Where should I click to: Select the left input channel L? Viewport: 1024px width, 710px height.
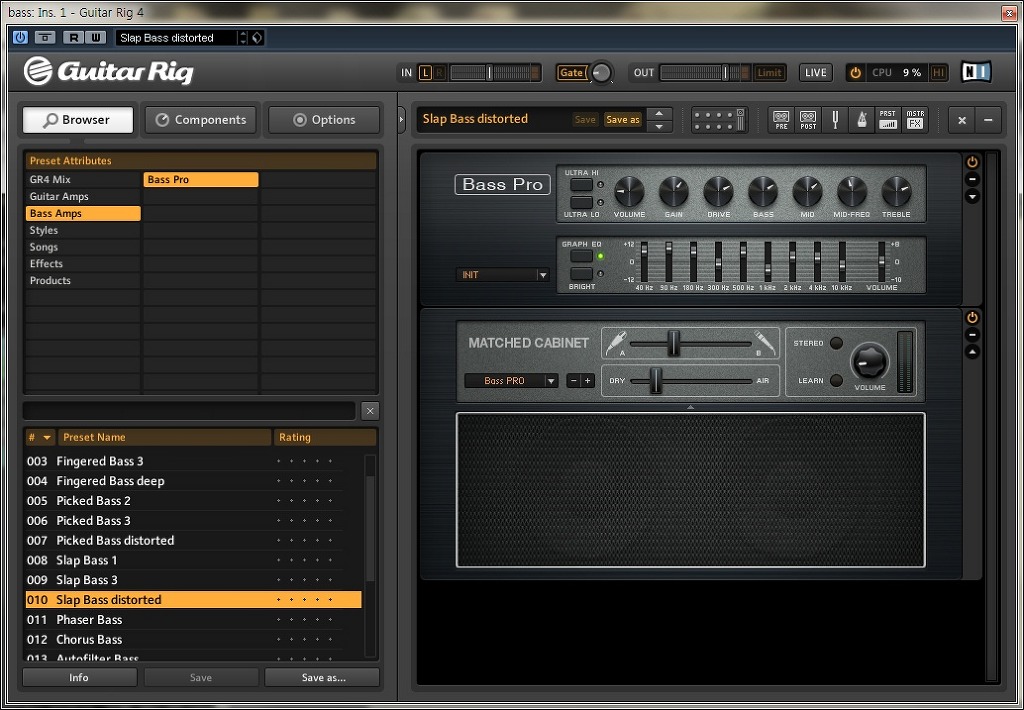click(x=425, y=73)
